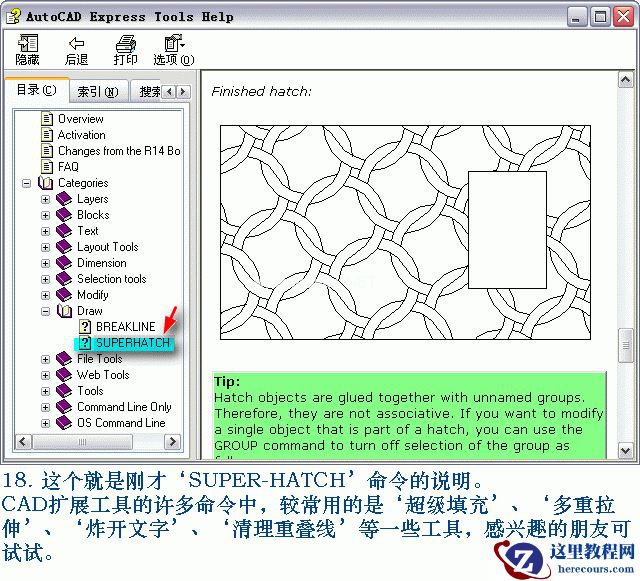
Task: Expand the Tools tree node
Action: (x=46, y=391)
